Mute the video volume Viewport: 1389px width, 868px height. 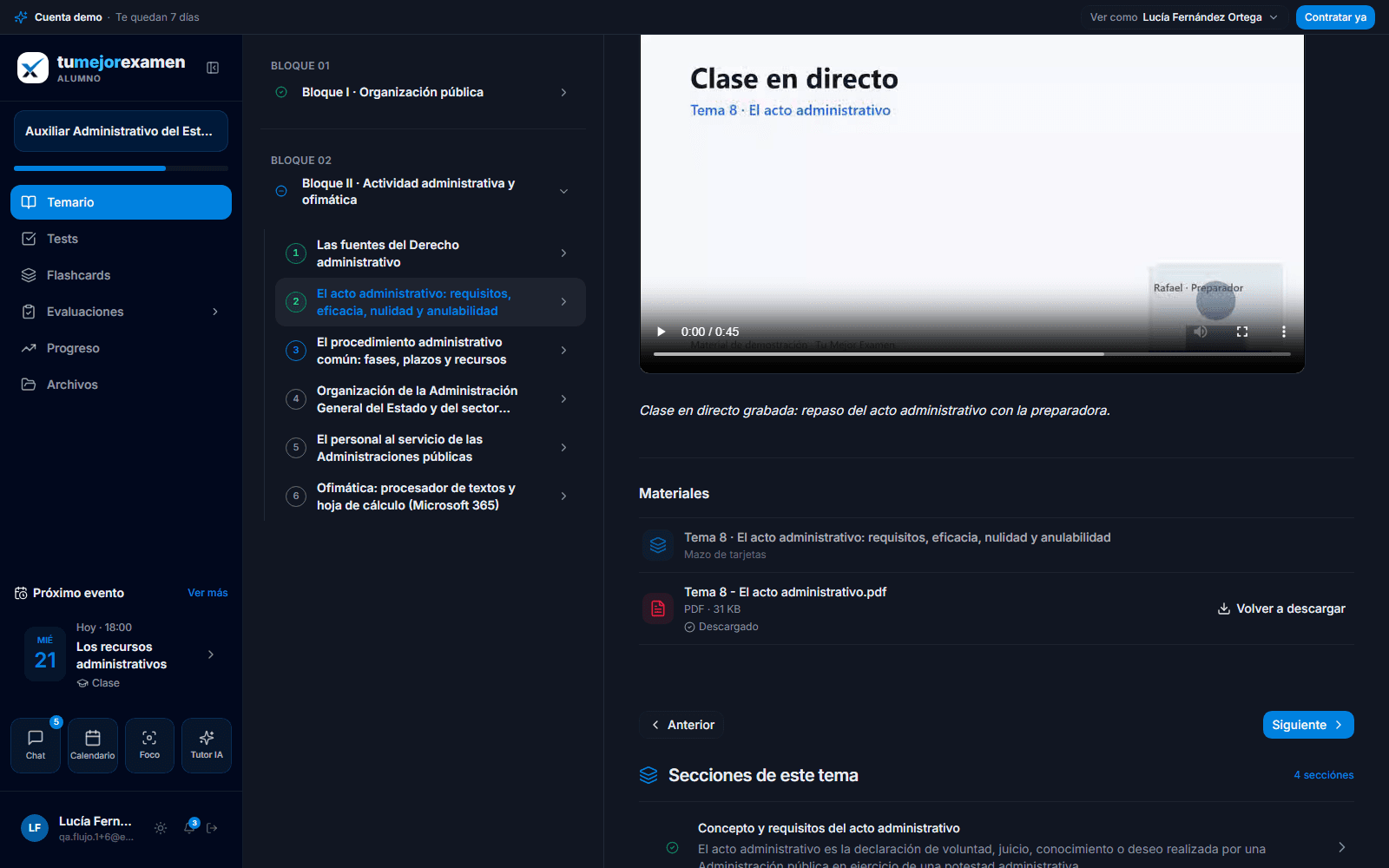tap(1201, 332)
